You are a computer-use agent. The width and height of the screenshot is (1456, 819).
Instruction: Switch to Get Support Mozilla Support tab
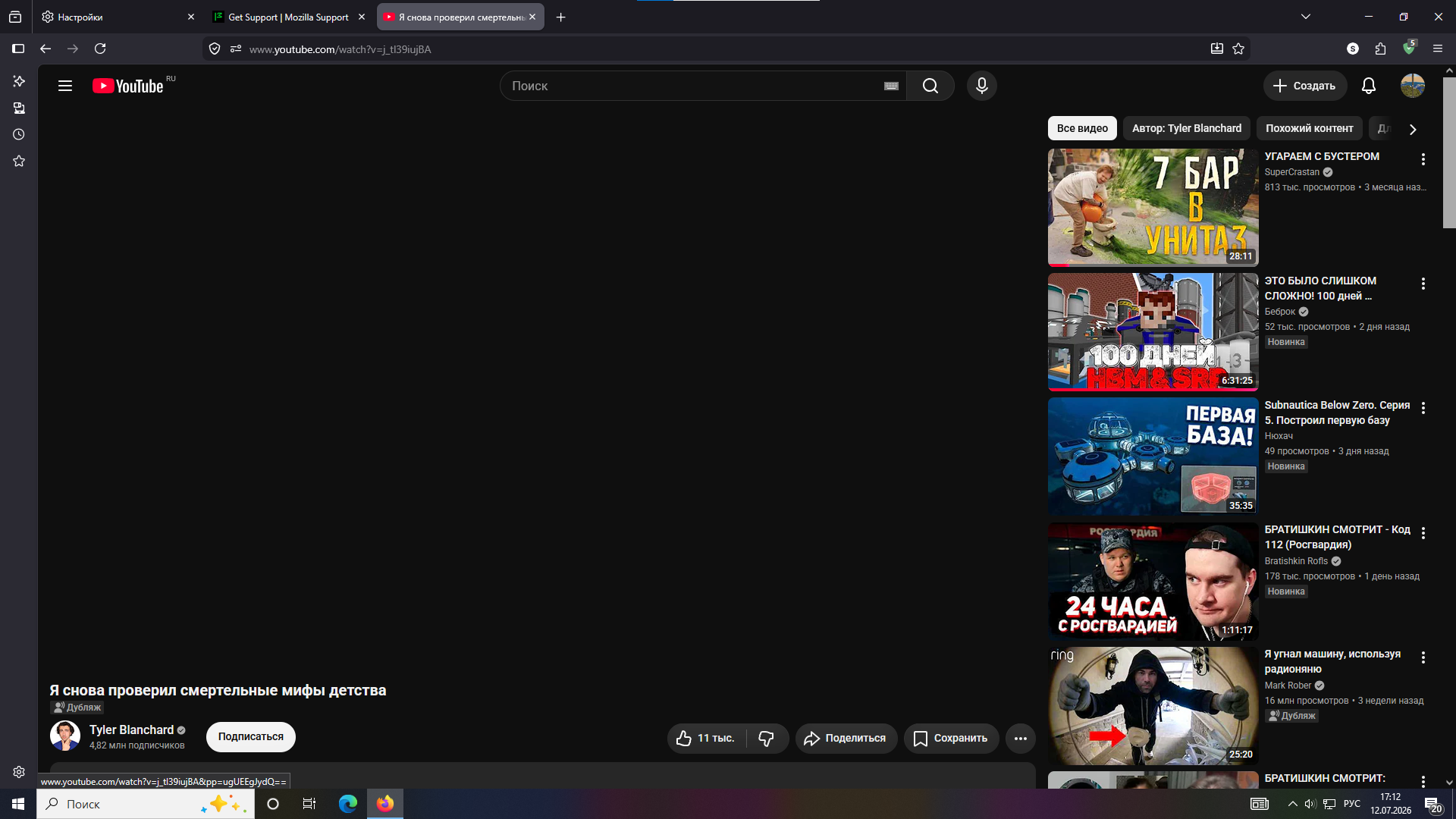pyautogui.click(x=290, y=17)
